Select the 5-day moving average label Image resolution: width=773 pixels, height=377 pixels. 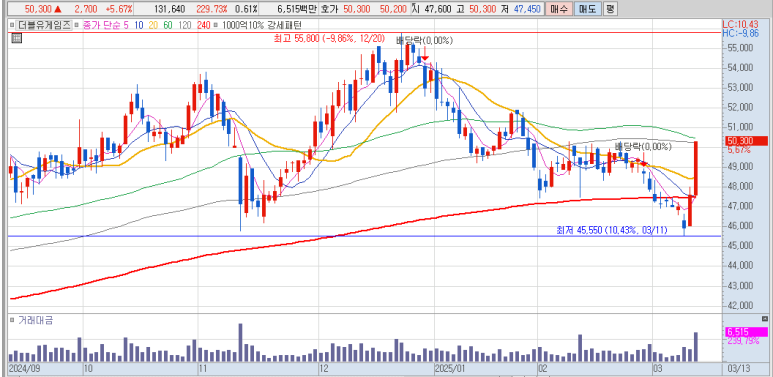(126, 25)
